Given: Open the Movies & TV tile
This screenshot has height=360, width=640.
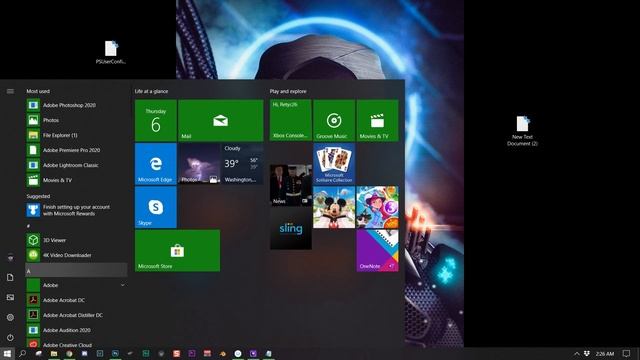Looking at the screenshot, I should coord(377,120).
